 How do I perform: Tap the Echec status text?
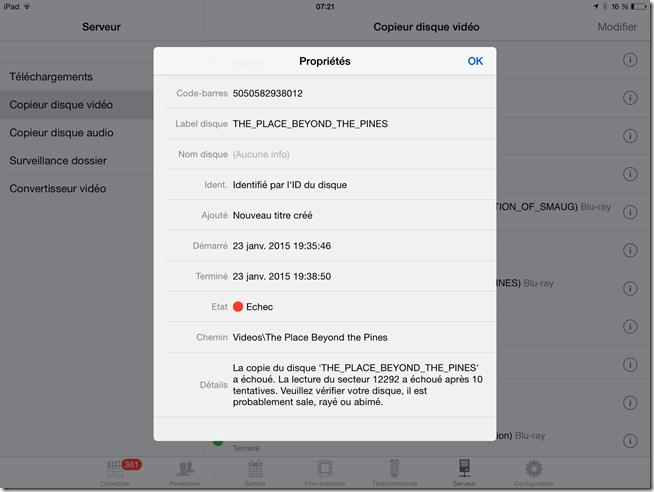coord(259,307)
